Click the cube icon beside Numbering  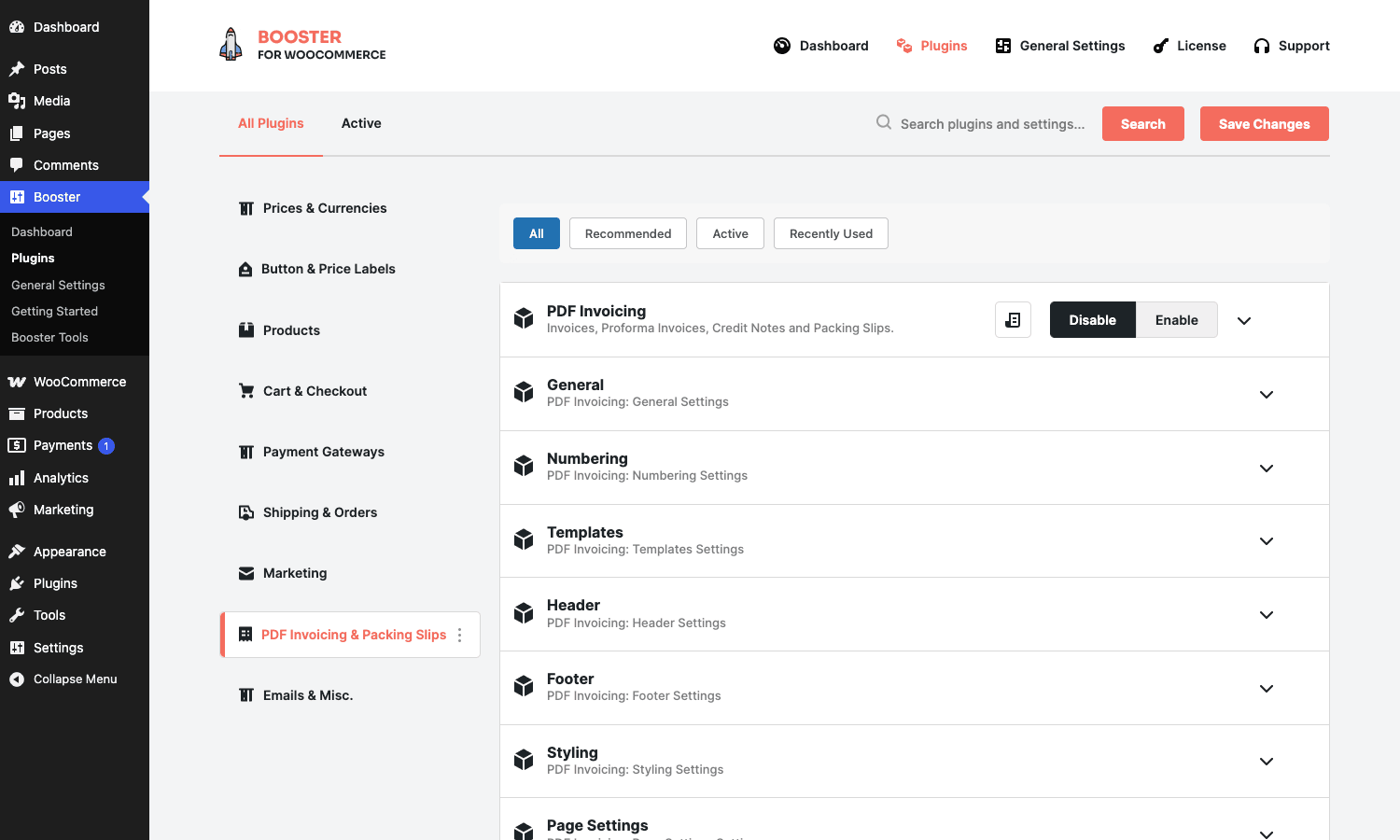click(524, 466)
